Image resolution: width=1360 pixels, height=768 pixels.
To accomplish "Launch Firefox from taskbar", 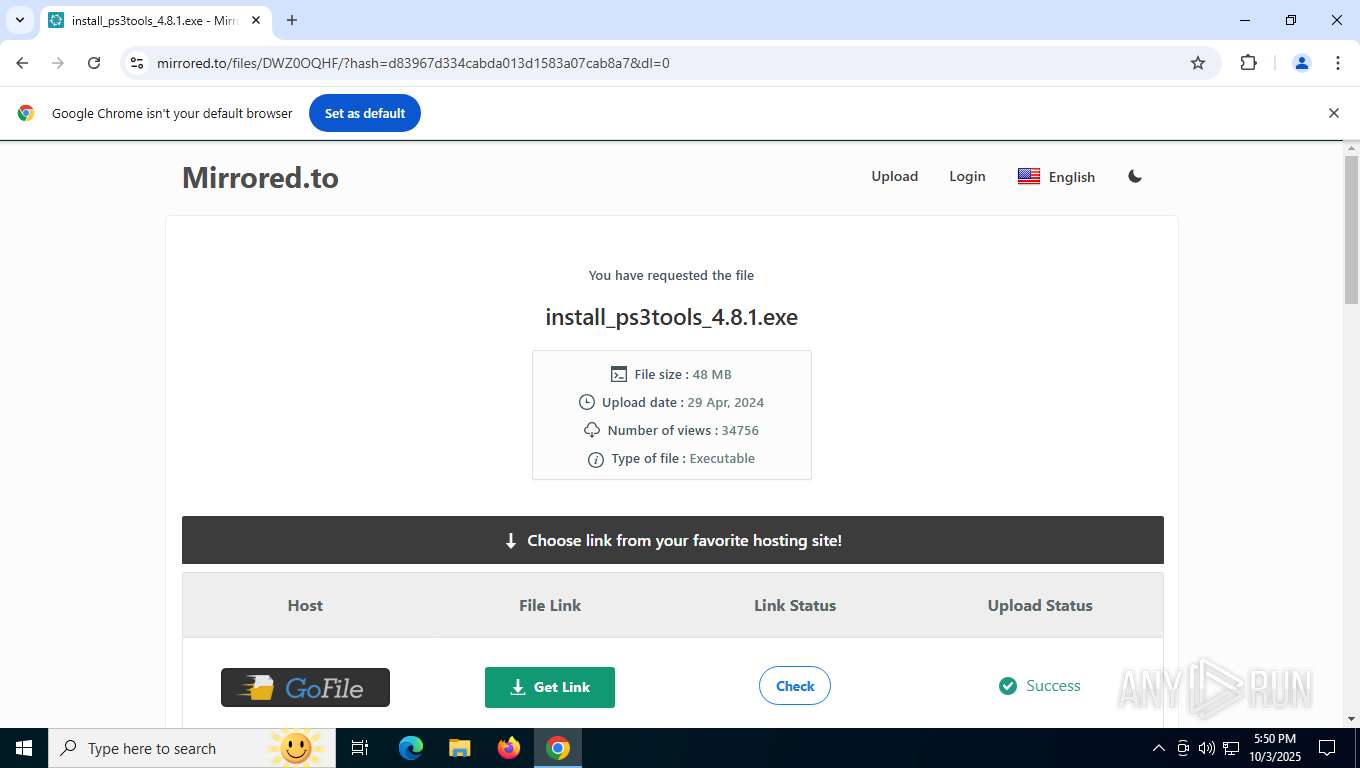I will click(509, 748).
